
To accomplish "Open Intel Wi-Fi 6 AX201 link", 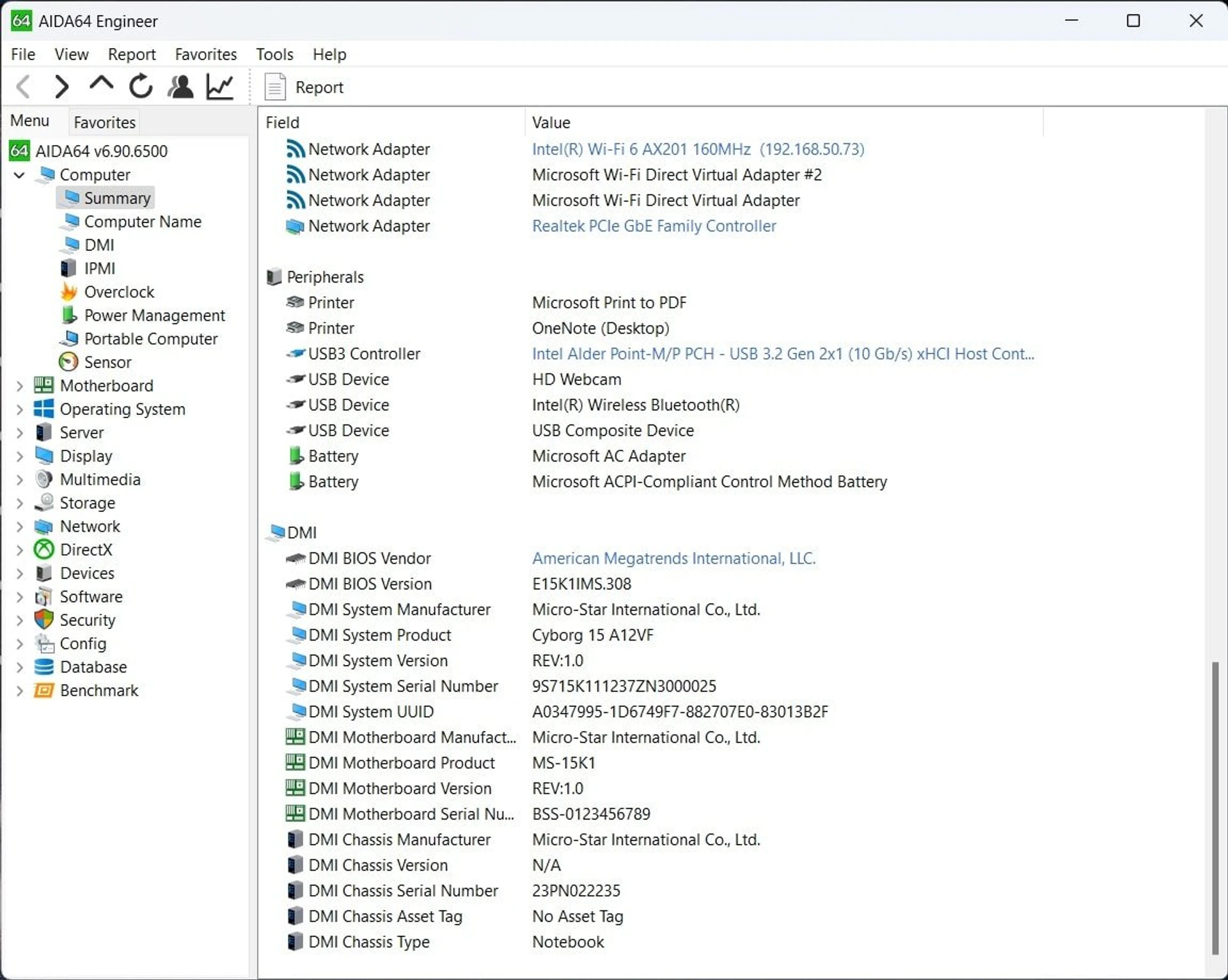I will (698, 149).
